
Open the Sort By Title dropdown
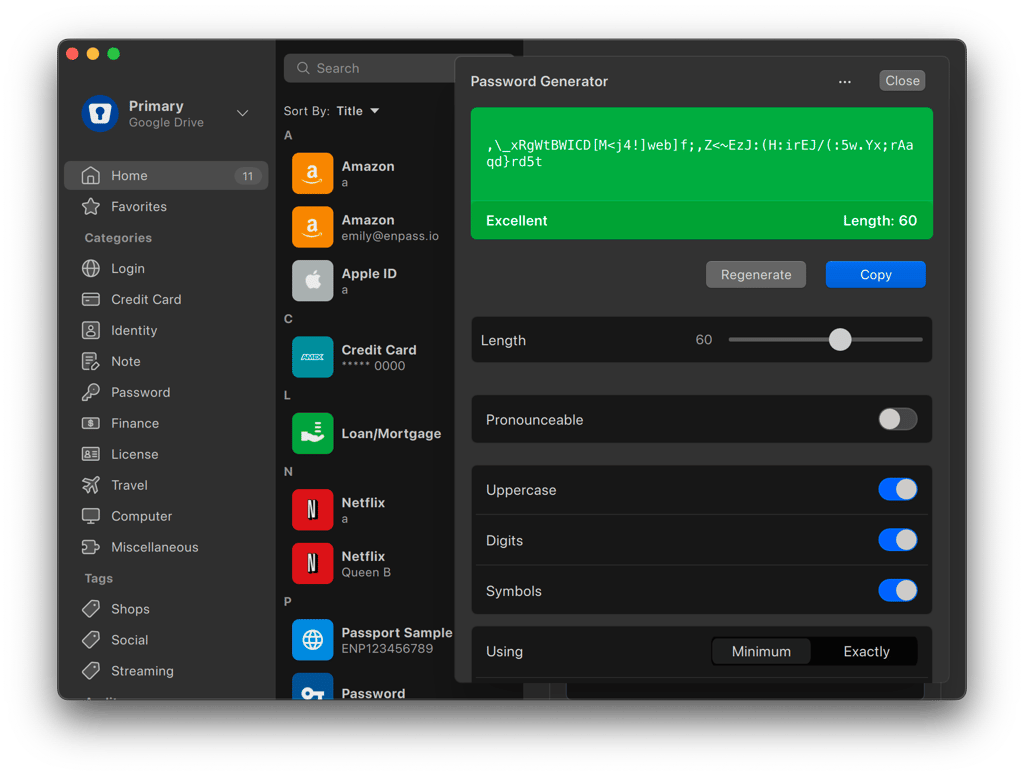[x=357, y=111]
